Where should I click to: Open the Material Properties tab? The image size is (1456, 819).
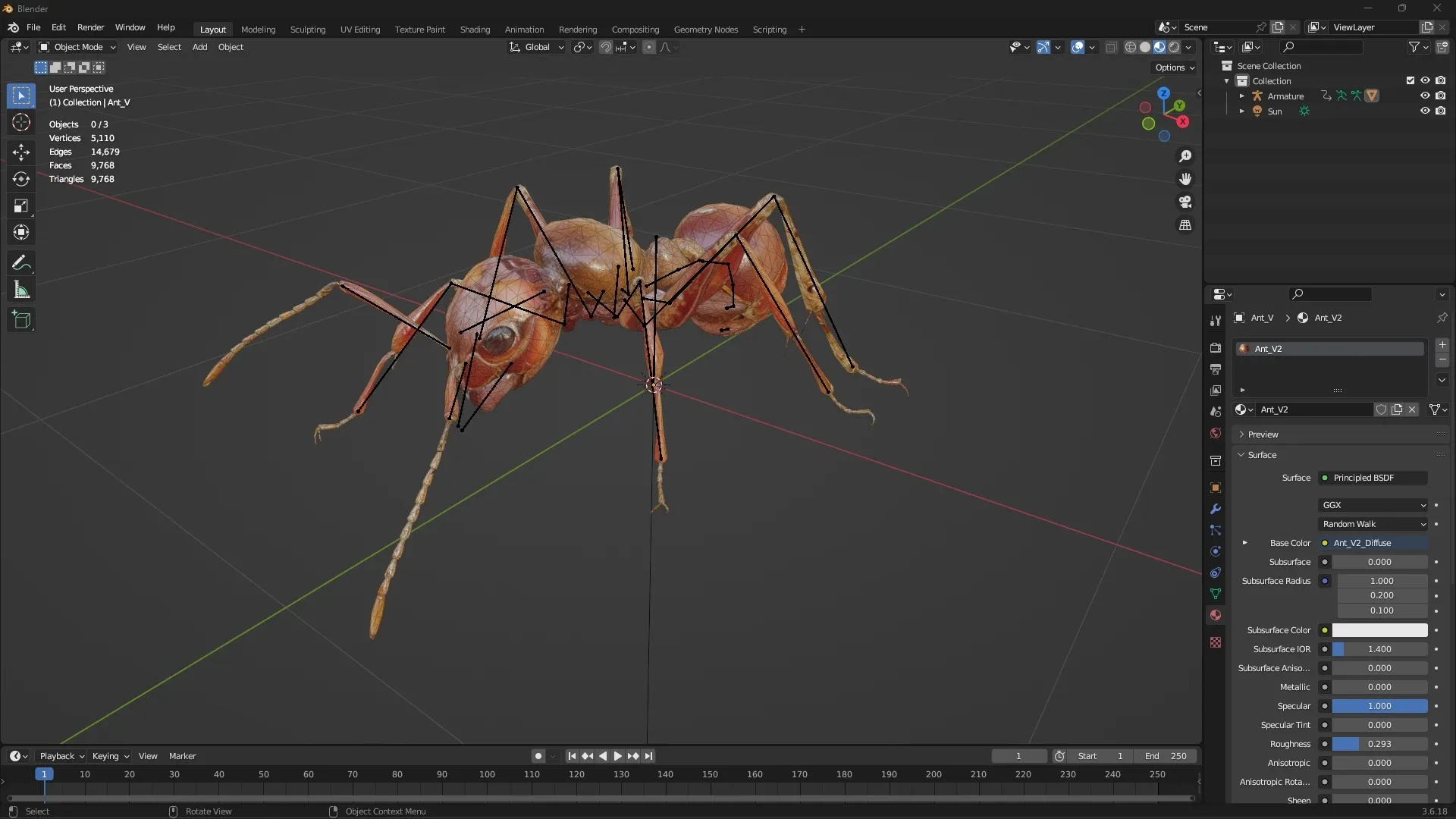click(x=1216, y=615)
